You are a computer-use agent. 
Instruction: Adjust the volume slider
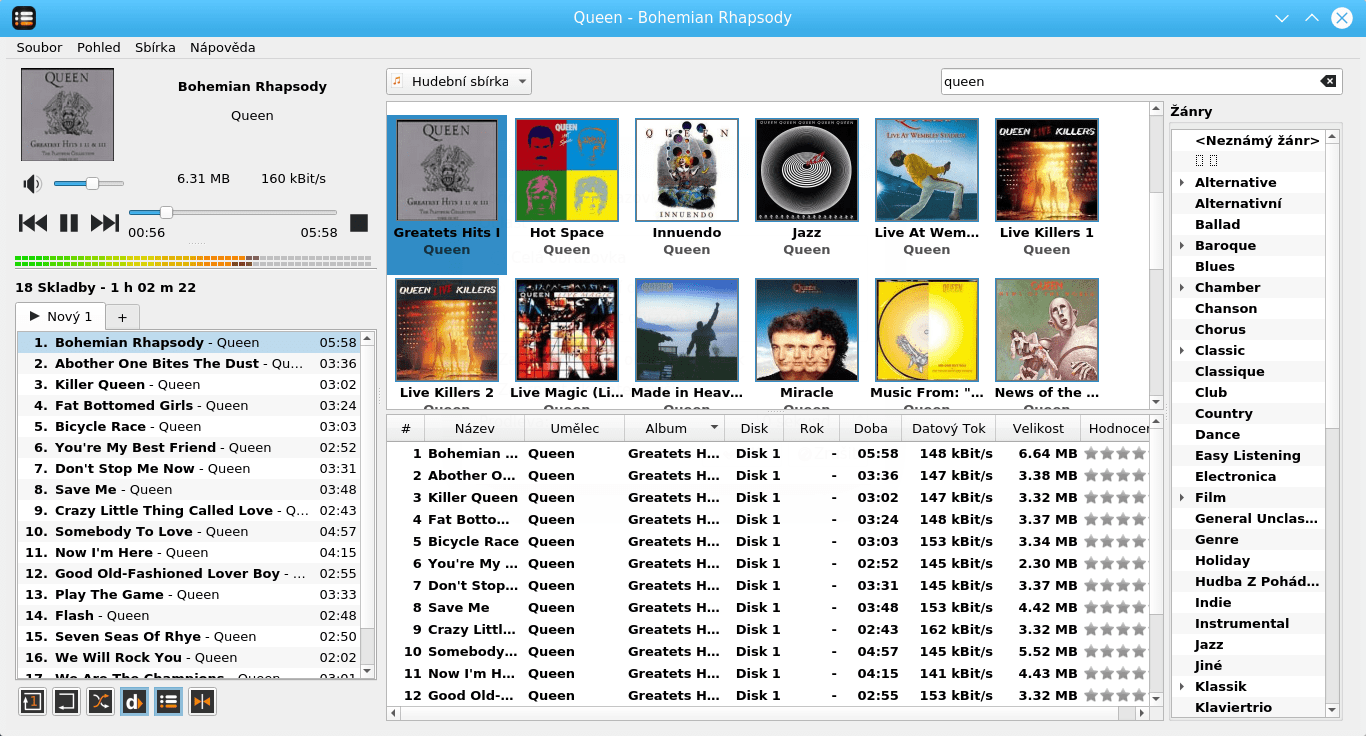click(x=90, y=183)
